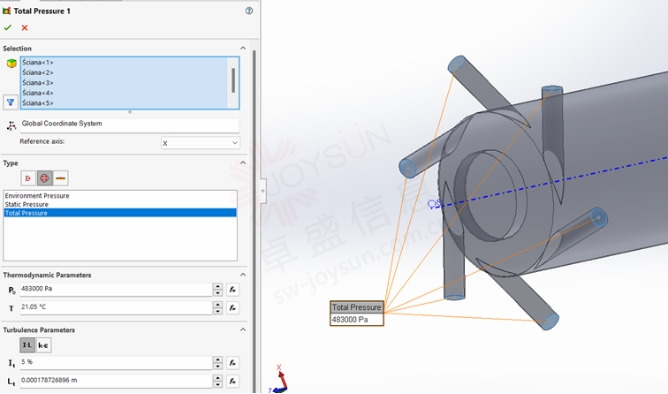Click the 483000 Pa pressure input field
Screen dimensions: 668x394
point(116,289)
